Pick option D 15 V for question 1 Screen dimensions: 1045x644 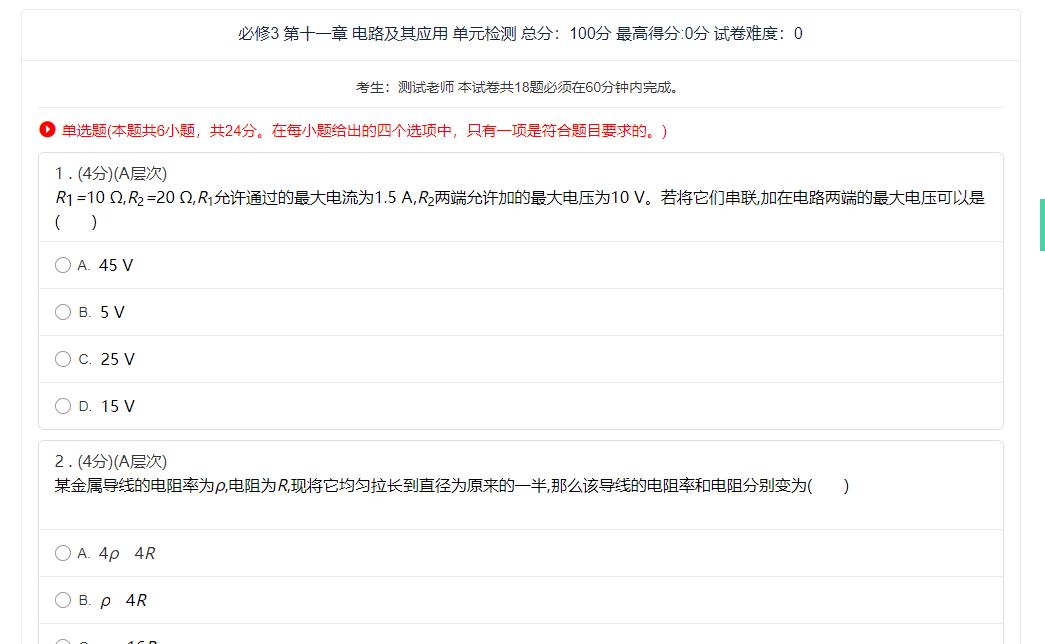click(63, 406)
